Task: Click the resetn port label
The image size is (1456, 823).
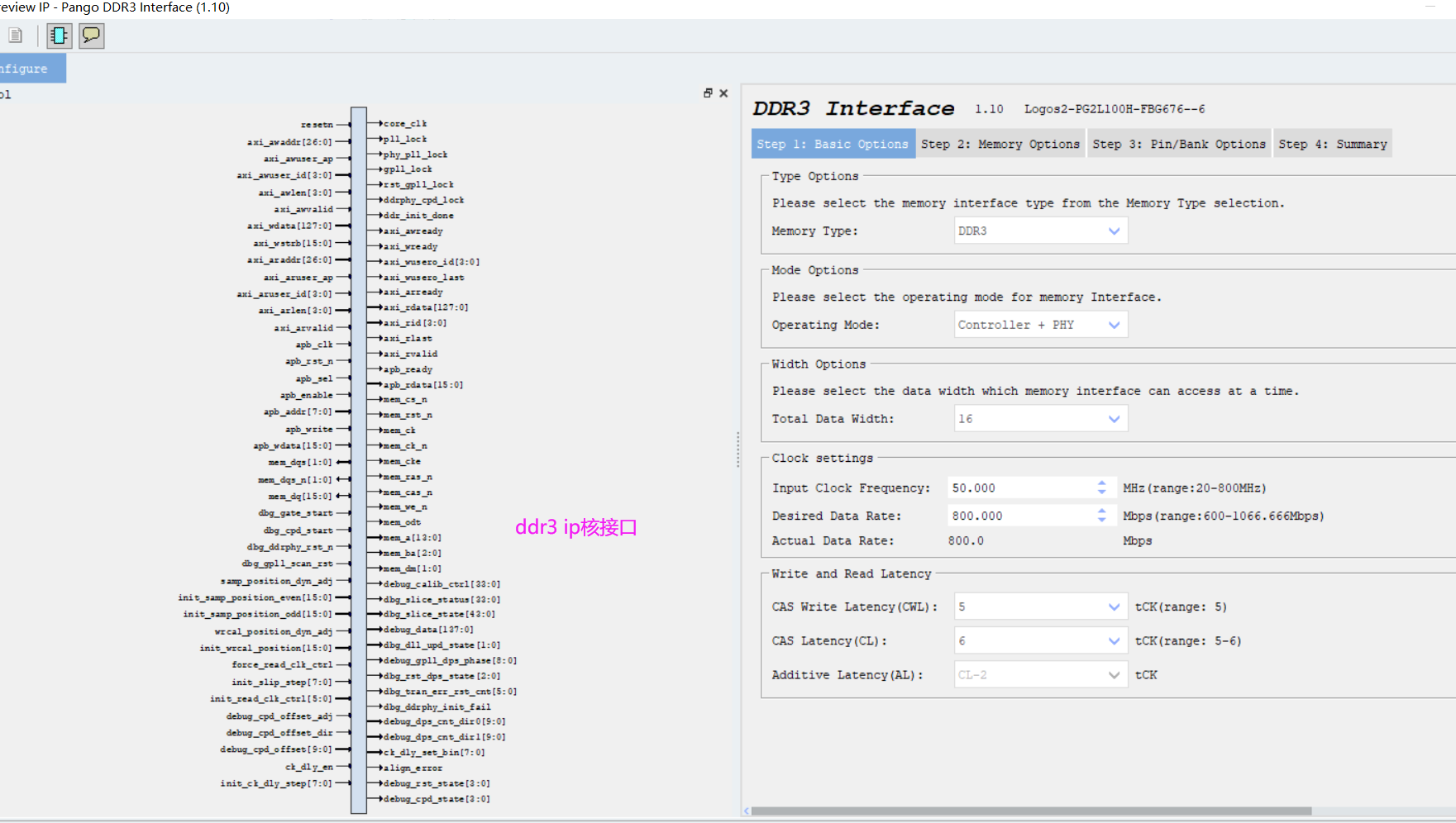Action: tap(317, 125)
